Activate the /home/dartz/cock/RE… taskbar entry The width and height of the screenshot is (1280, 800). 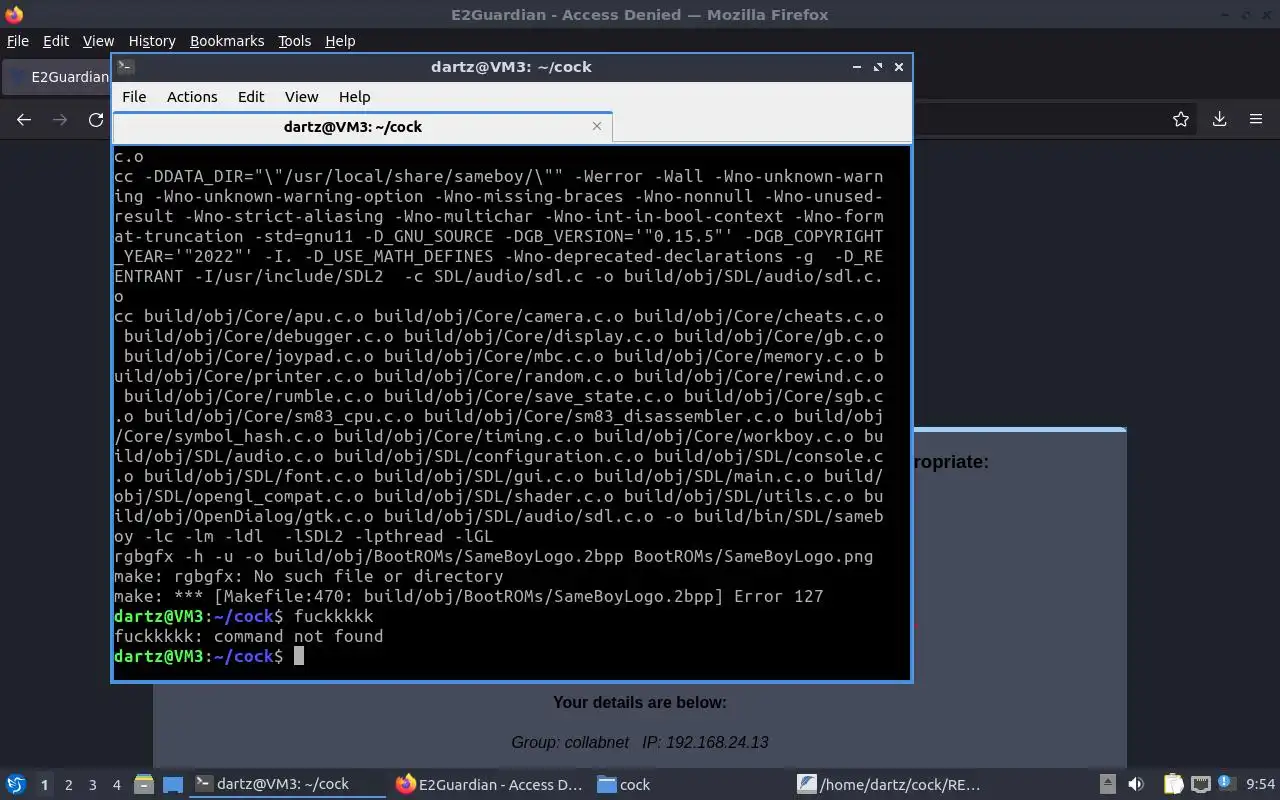(890, 785)
